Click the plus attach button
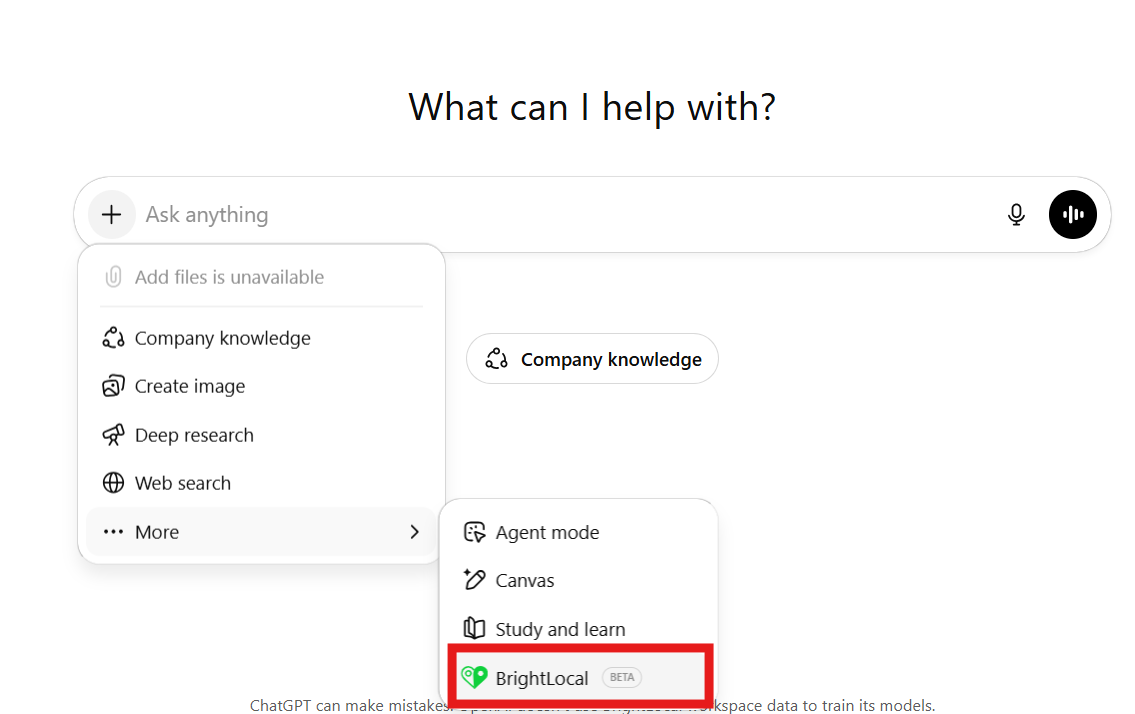This screenshot has height=714, width=1135. point(111,214)
